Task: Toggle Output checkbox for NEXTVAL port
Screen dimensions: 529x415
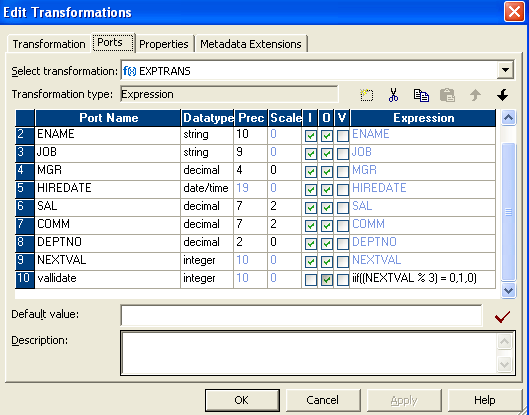Action: 326,261
